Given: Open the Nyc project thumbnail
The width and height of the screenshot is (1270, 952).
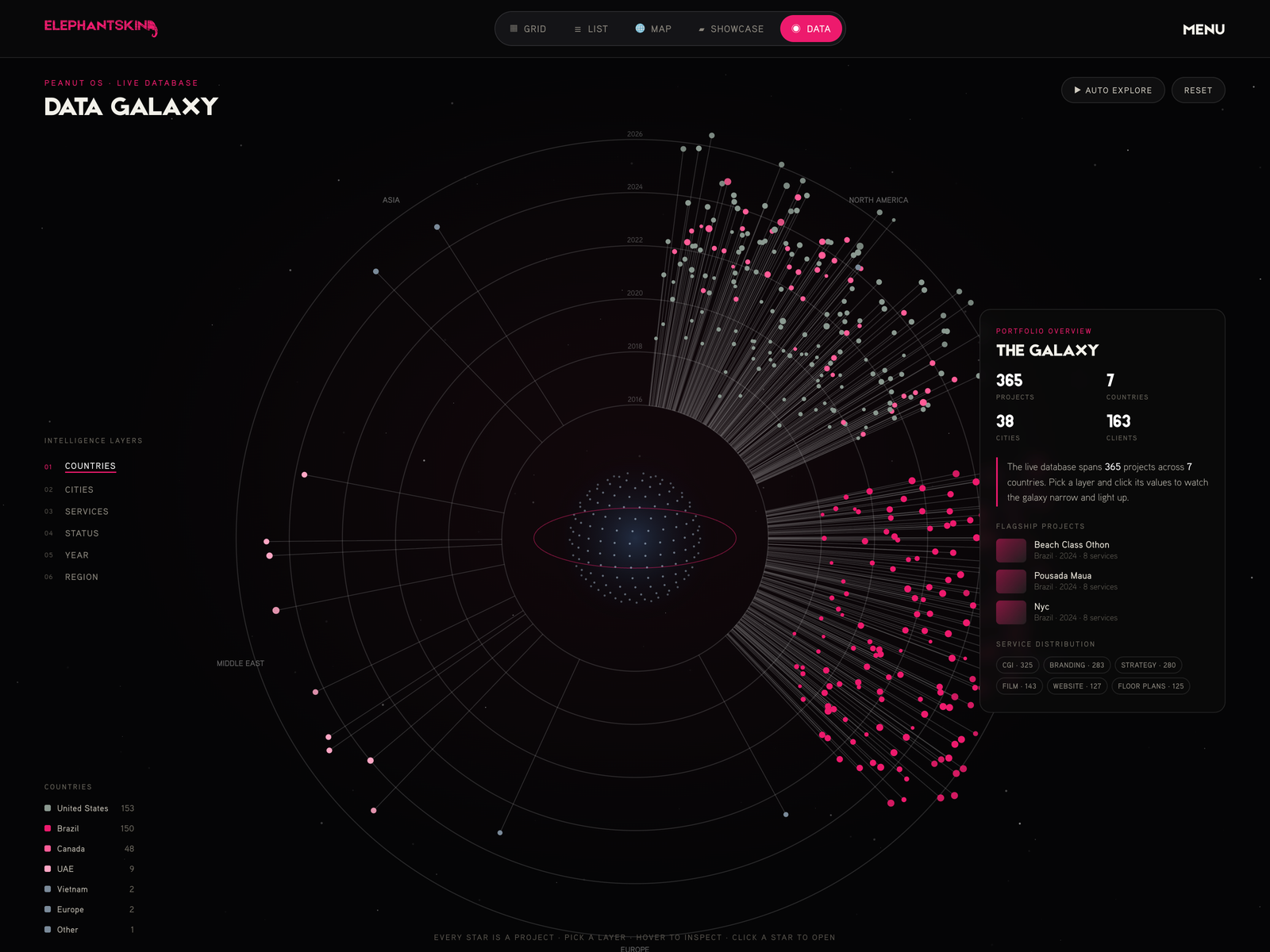Looking at the screenshot, I should point(1011,612).
